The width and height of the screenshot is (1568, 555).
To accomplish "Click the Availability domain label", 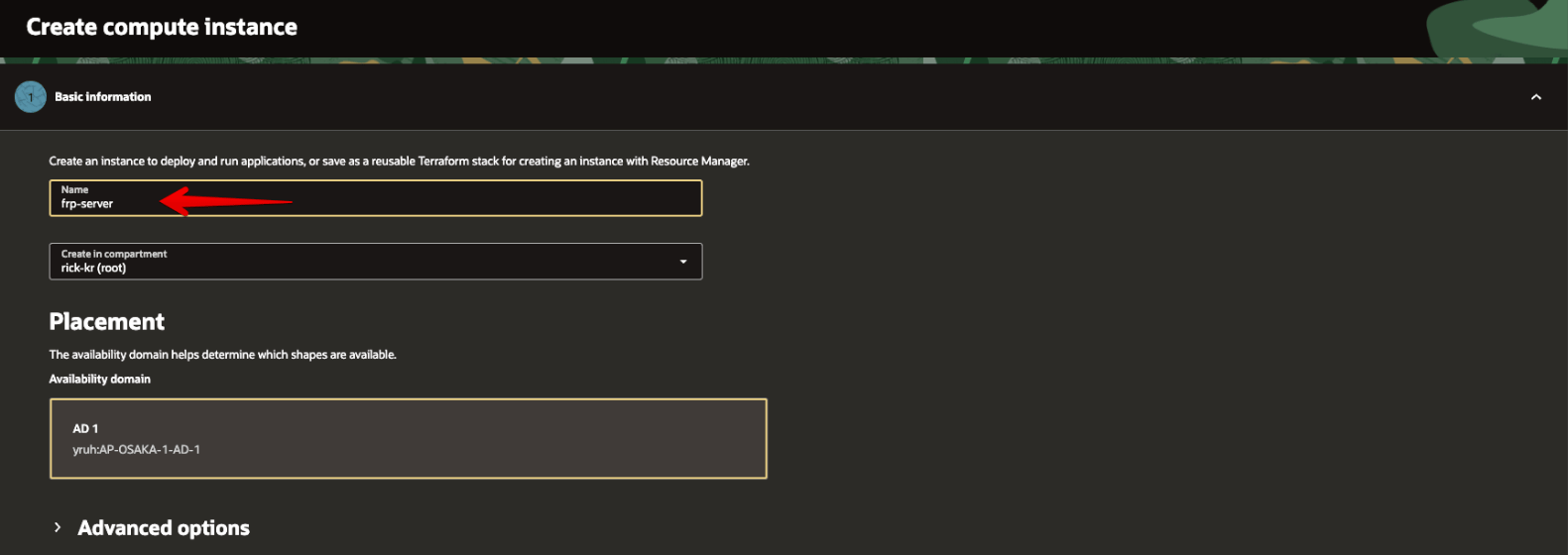I will pyautogui.click(x=100, y=379).
